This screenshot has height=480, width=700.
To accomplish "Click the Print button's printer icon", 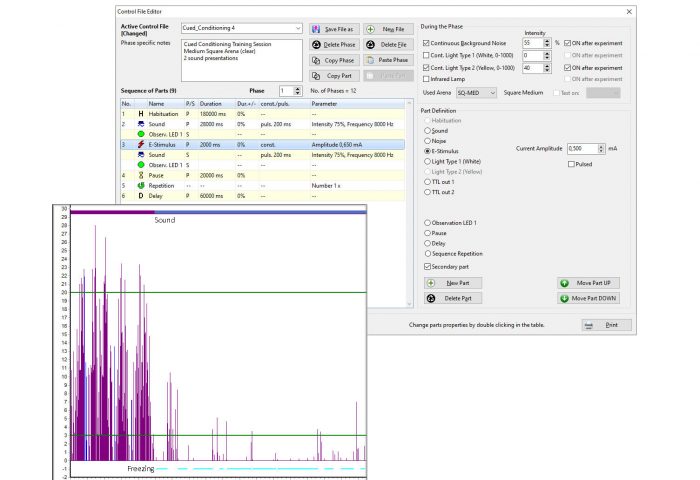I will pyautogui.click(x=589, y=325).
